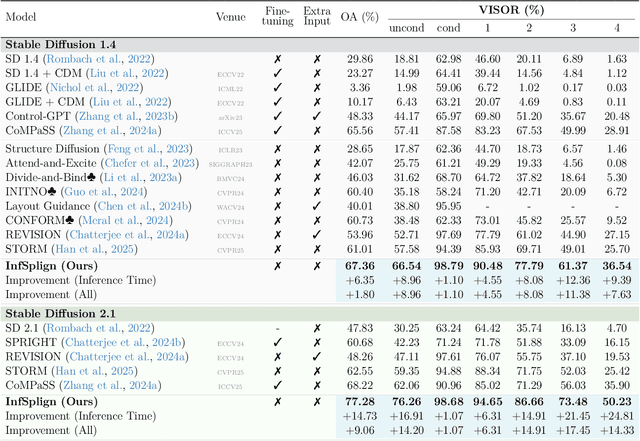The height and width of the screenshot is (441, 640).
Task: Click the Fine-tuning cross for Structure Diffusion
Action: point(277,148)
